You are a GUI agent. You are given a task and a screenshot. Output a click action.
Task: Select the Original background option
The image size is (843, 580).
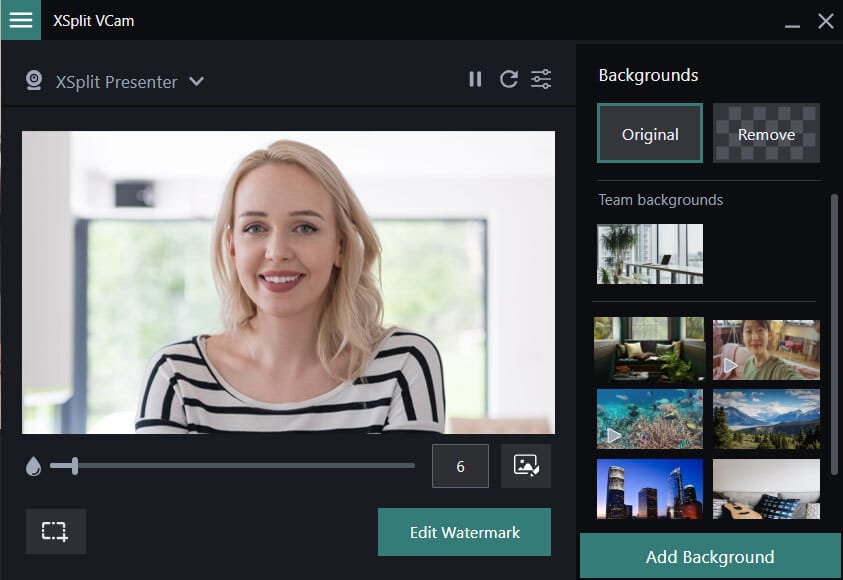click(x=649, y=133)
